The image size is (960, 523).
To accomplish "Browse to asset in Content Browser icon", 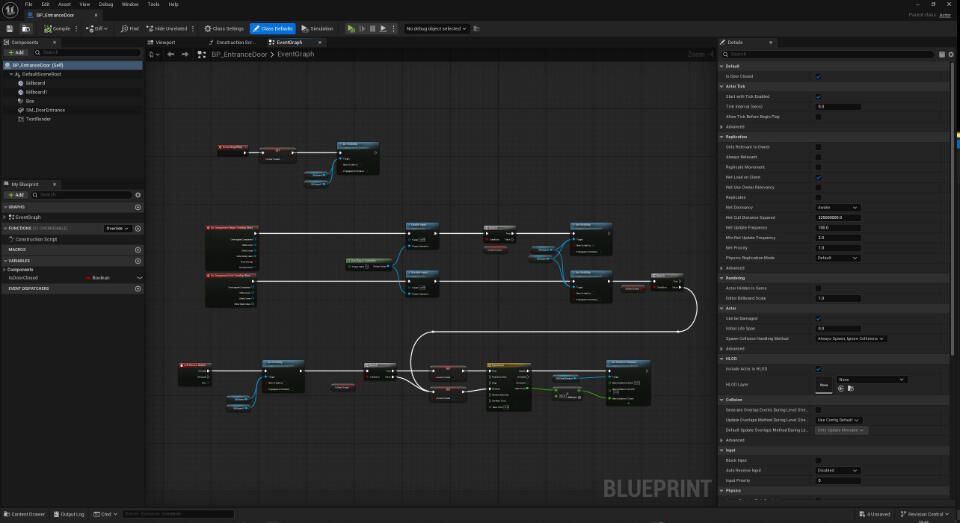I will click(x=26, y=29).
